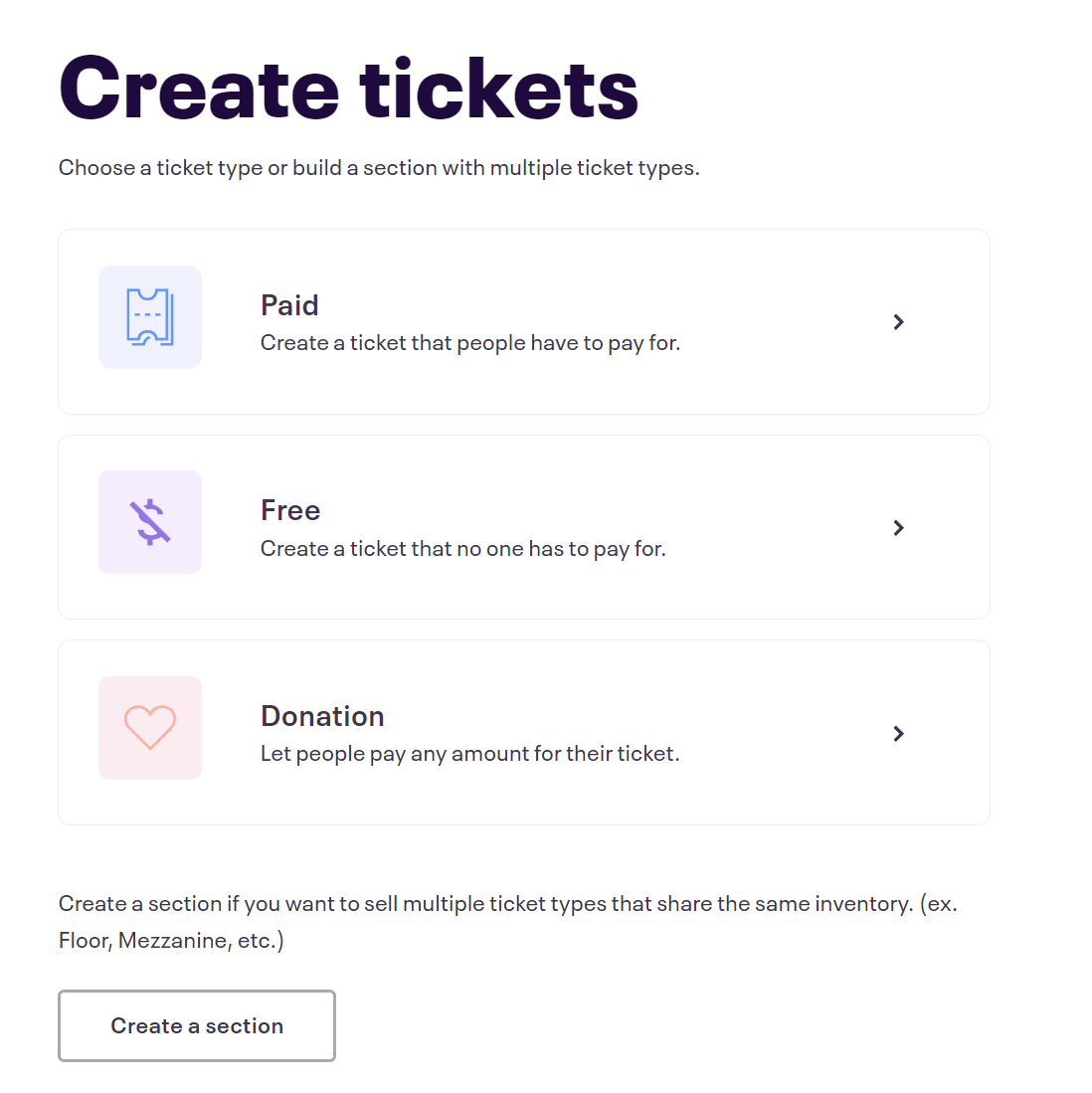Click the blue ticket stub icon

tap(150, 317)
